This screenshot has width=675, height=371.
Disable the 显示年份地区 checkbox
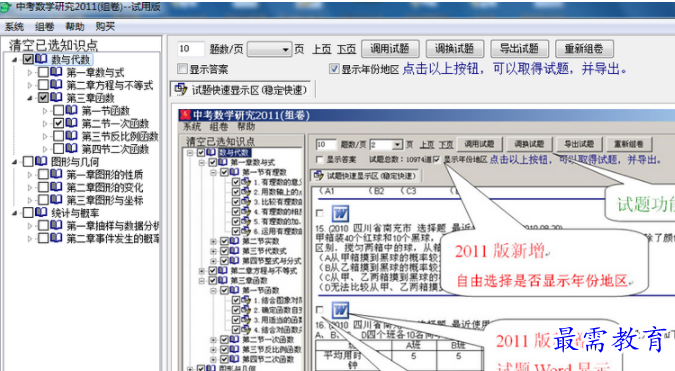[334, 69]
